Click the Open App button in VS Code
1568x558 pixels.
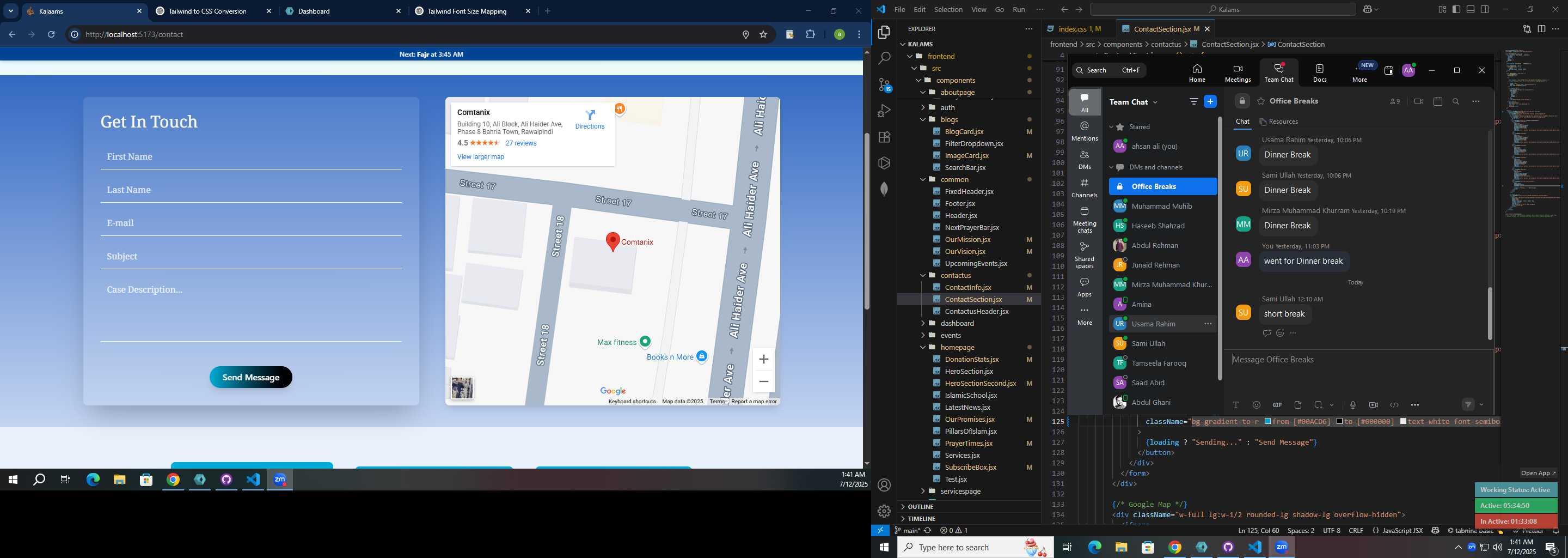[x=1538, y=472]
